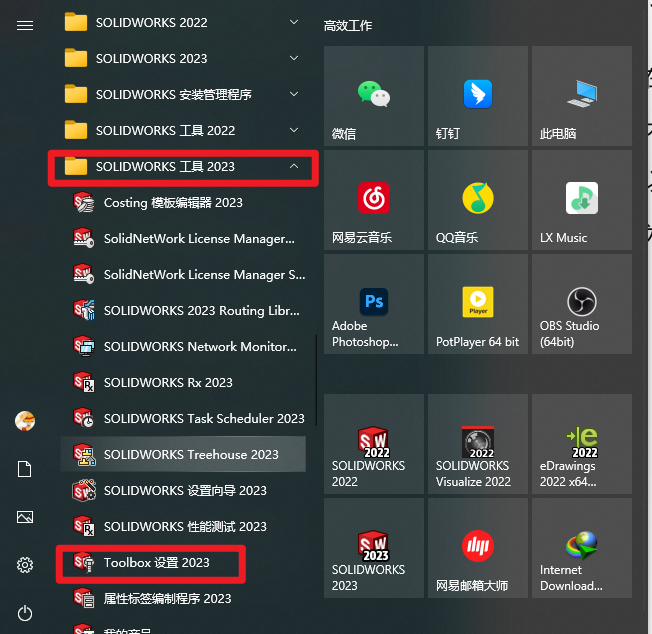The image size is (652, 634).
Task: Open SOLIDWORKS 设置向导 2023
Action: tap(183, 491)
